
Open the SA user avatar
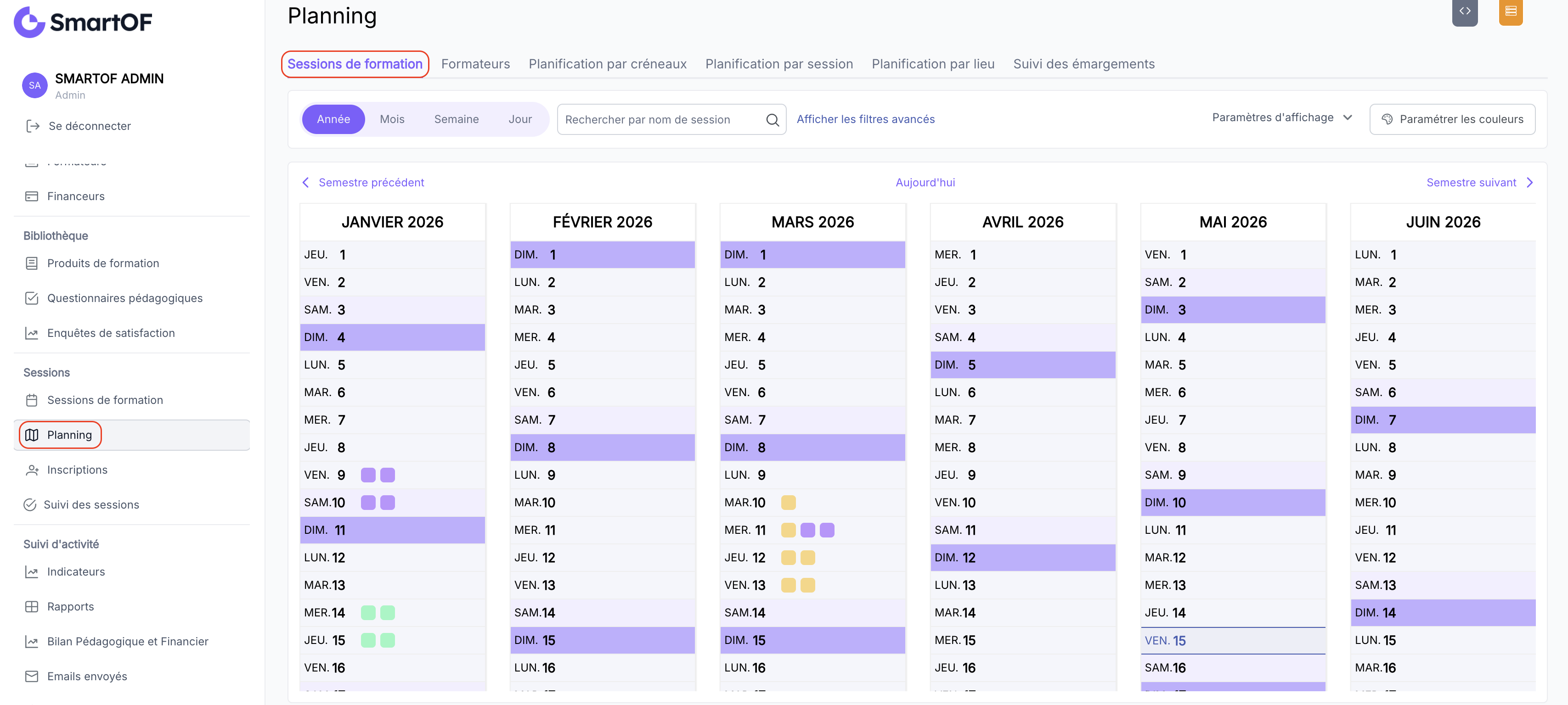[x=35, y=86]
